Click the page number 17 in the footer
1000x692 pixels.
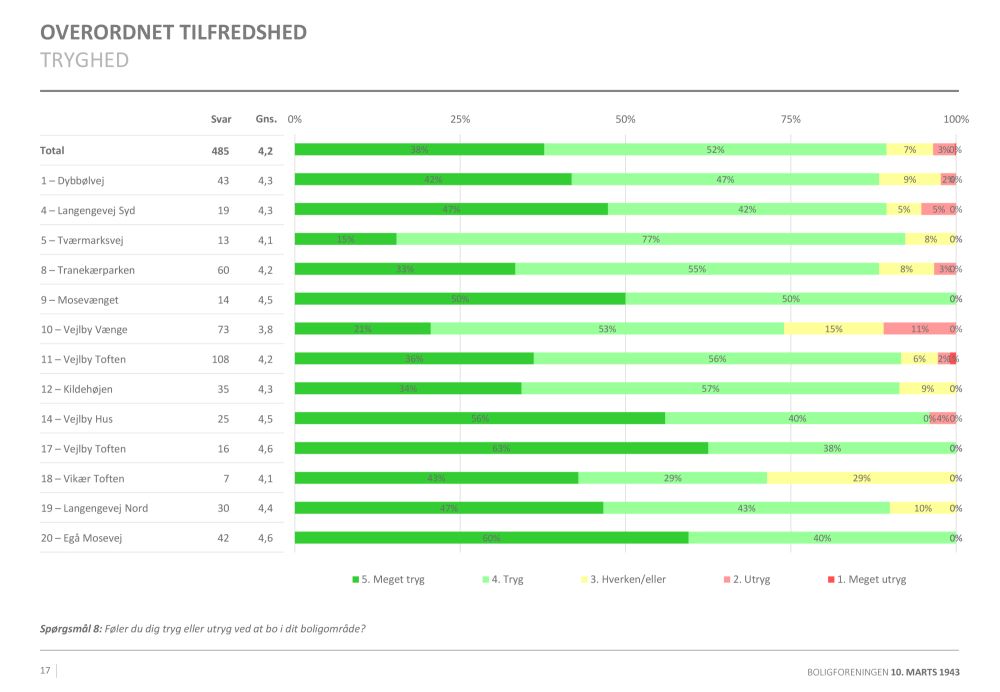45,670
